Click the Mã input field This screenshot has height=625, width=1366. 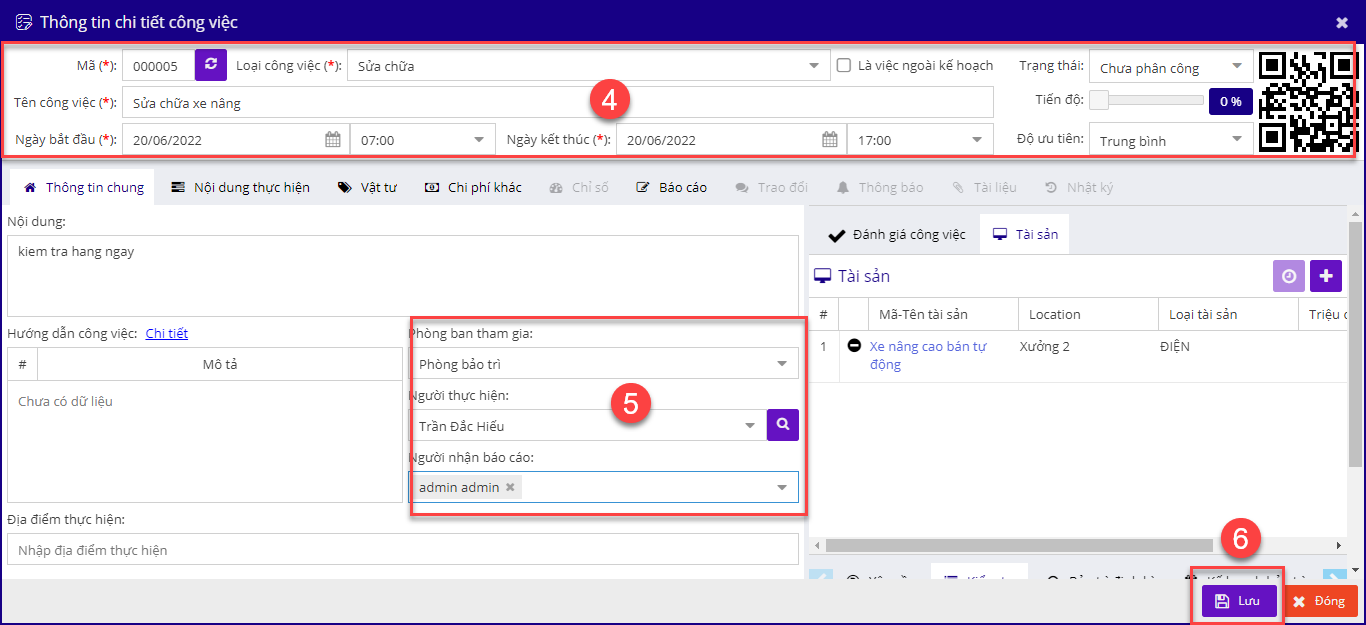(156, 66)
